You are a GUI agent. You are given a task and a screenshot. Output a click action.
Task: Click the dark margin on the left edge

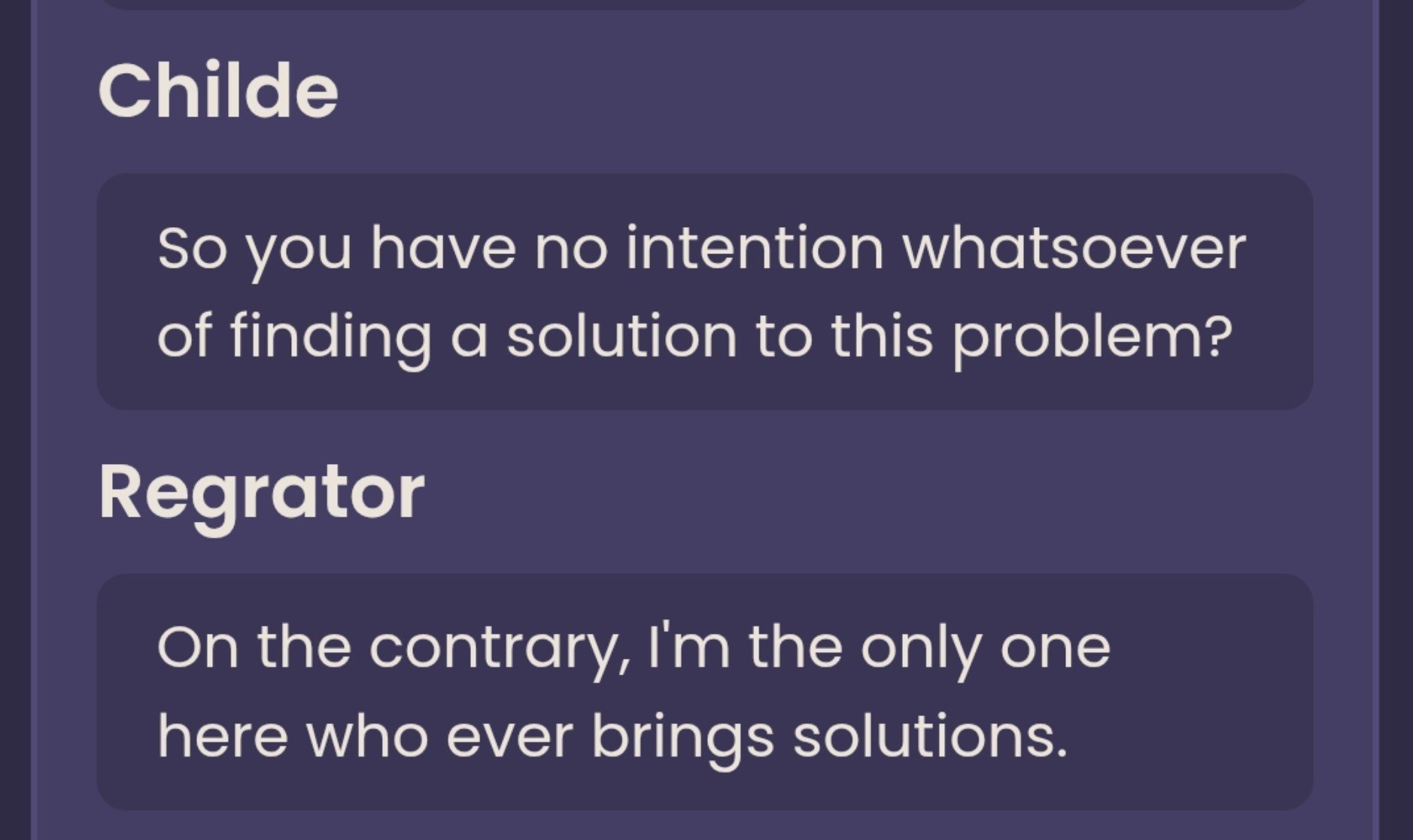click(15, 420)
